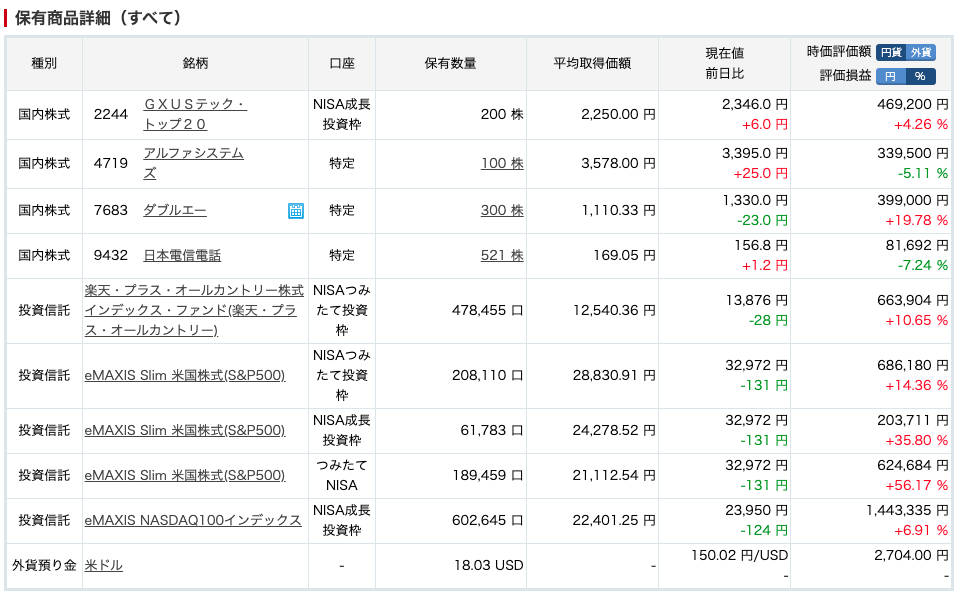Open eMAXIS Slim S&P500 link in the 208,110口 row

[184, 375]
